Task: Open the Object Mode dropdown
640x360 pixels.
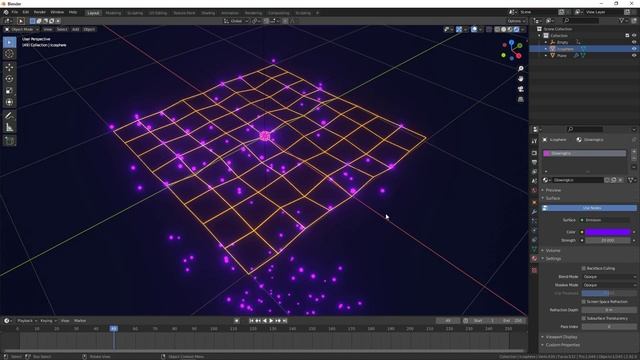Action: (21, 29)
